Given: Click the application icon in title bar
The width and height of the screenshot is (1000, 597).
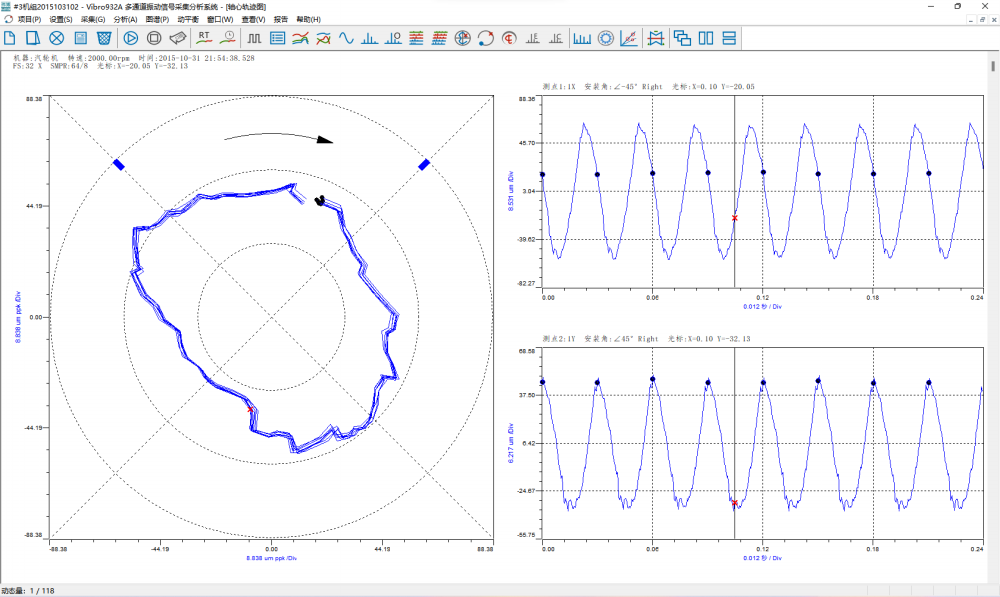Looking at the screenshot, I should pos(6,6).
